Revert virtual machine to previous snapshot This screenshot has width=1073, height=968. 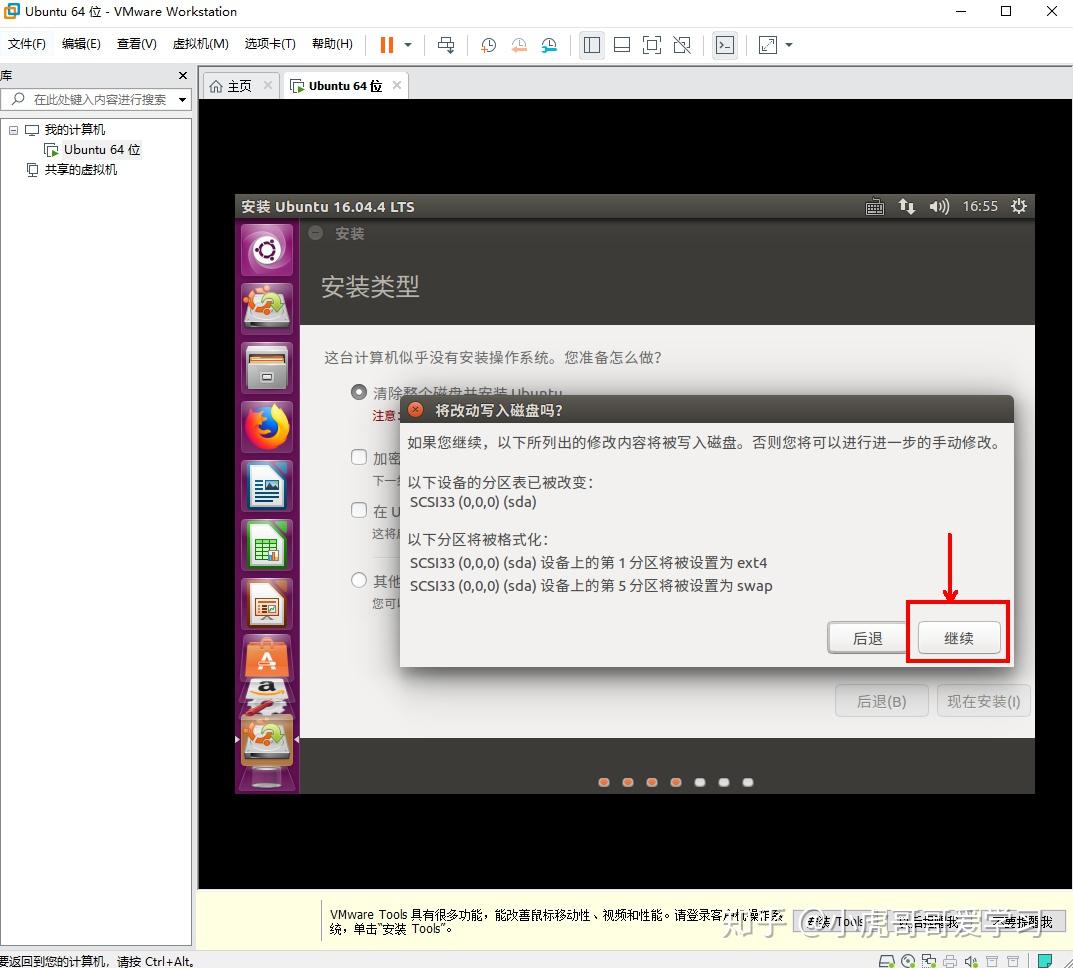pyautogui.click(x=519, y=45)
